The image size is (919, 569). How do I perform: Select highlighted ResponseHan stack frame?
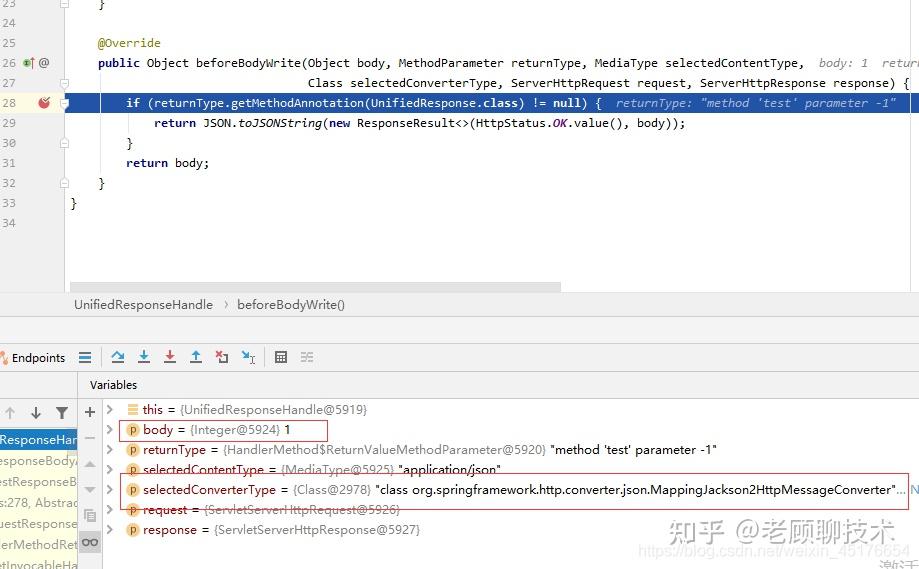point(38,439)
